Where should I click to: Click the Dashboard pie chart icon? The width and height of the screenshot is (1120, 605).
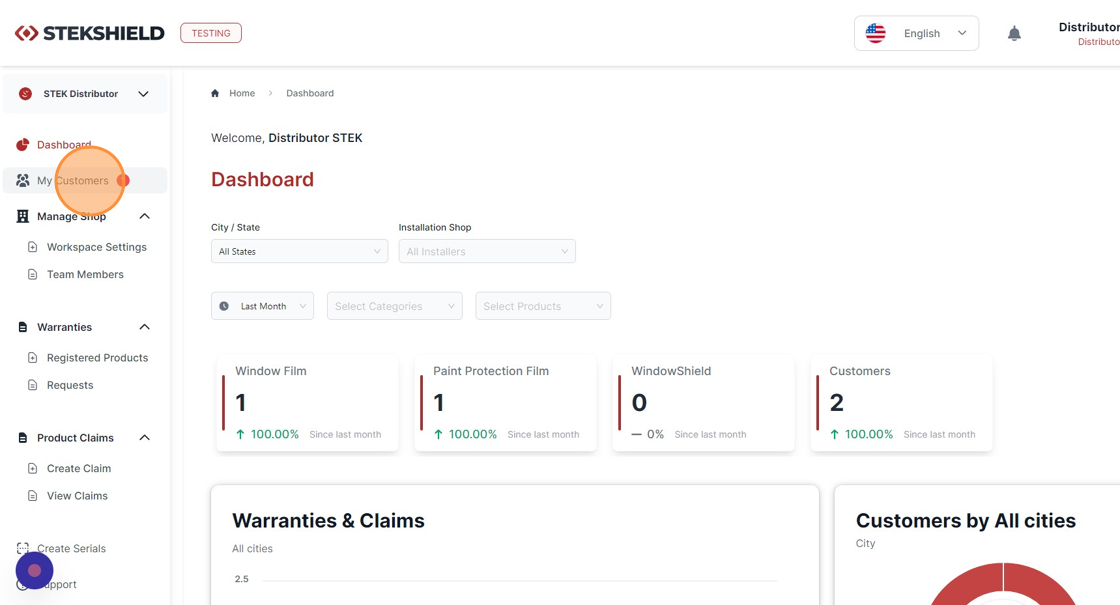(23, 145)
